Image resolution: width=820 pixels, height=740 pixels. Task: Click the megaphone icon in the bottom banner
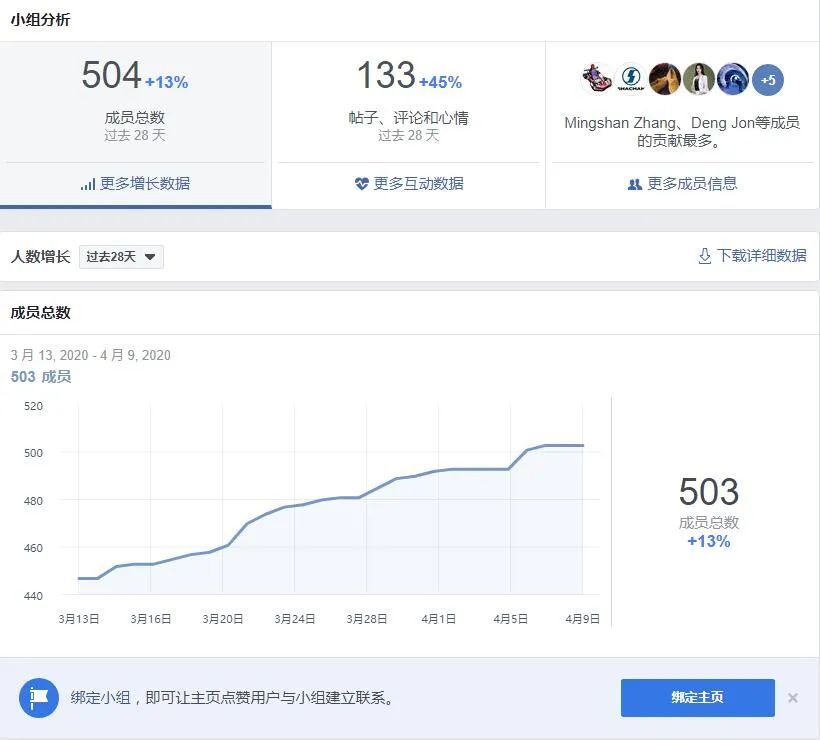[39, 697]
